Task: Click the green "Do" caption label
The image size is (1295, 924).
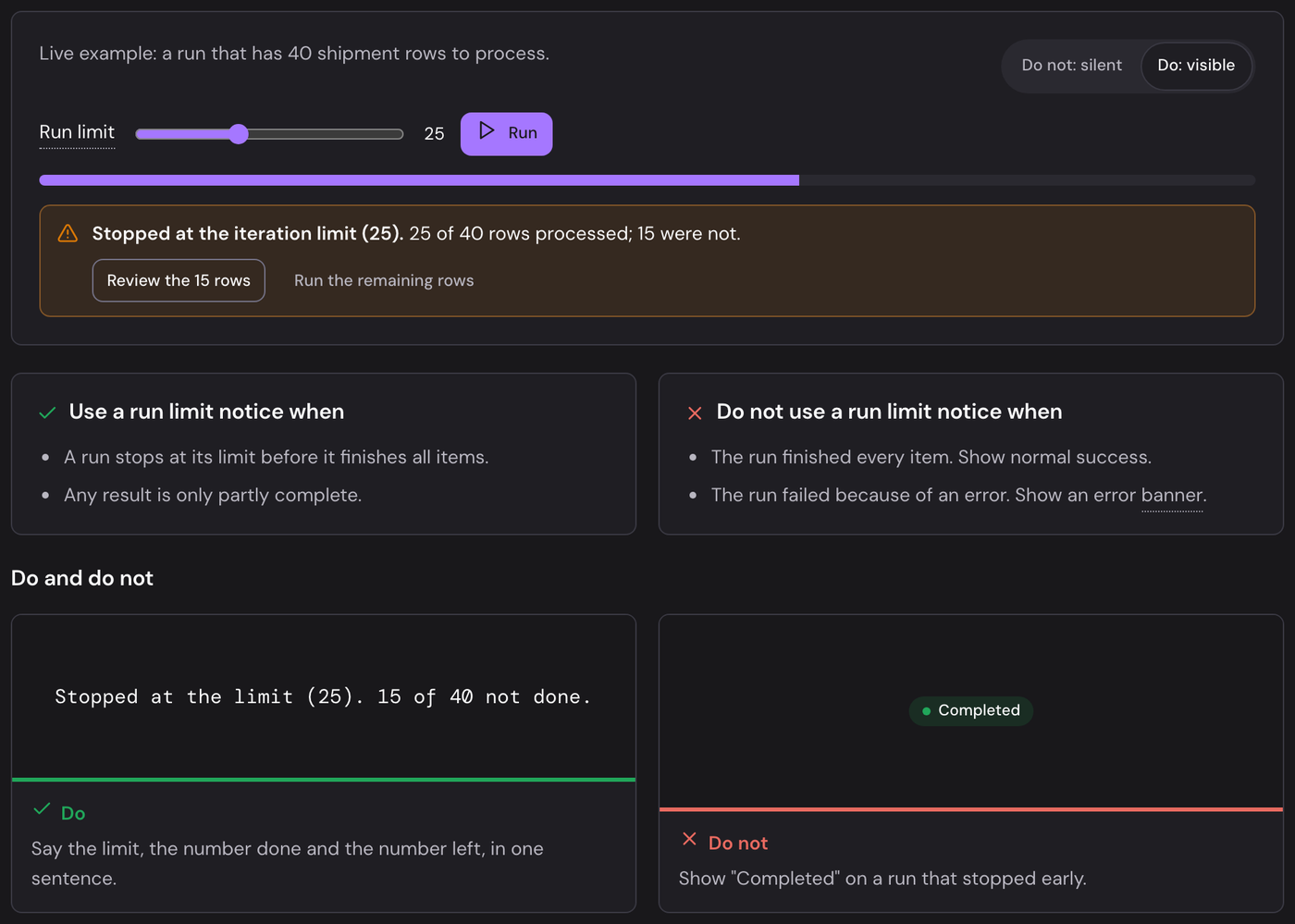Action: [73, 813]
